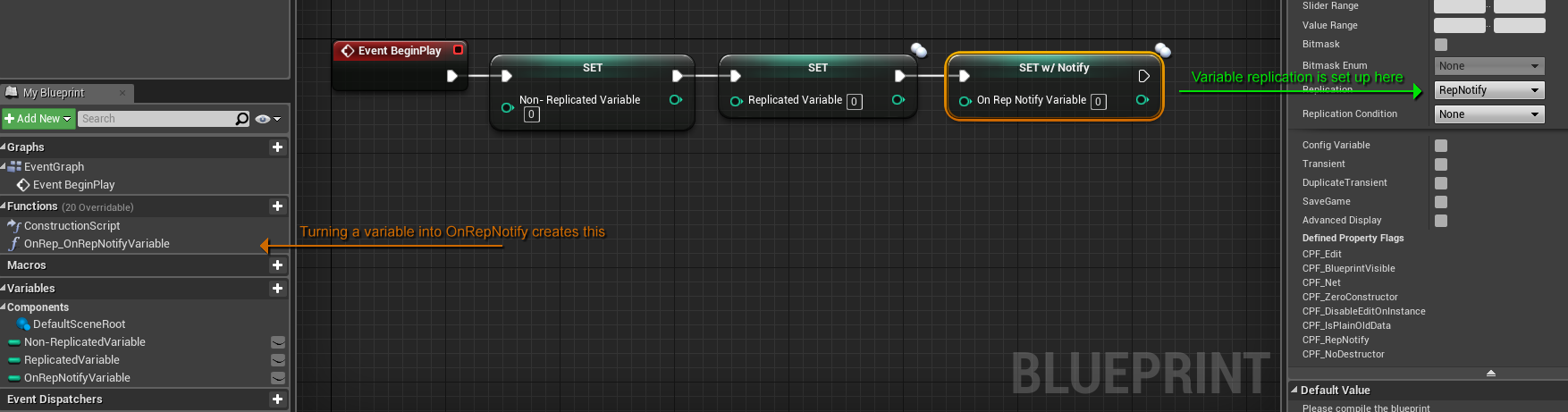The image size is (1568, 412).
Task: Add a variable using Variables plus icon
Action: click(277, 289)
